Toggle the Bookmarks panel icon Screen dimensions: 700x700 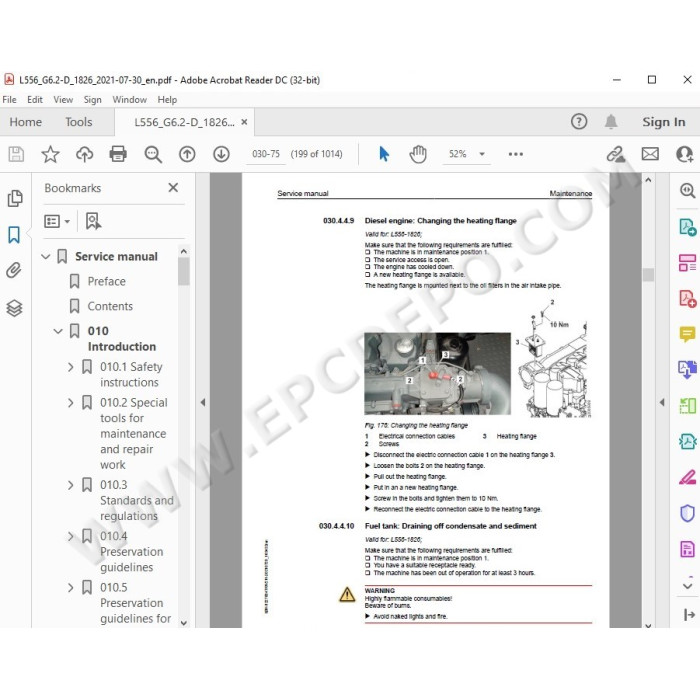[14, 234]
